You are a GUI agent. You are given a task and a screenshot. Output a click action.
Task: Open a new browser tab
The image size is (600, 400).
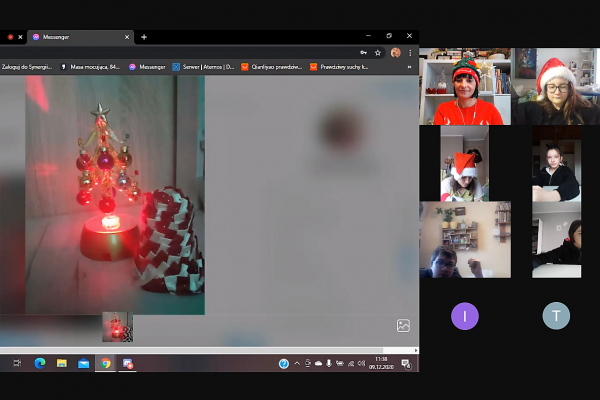pyautogui.click(x=144, y=36)
